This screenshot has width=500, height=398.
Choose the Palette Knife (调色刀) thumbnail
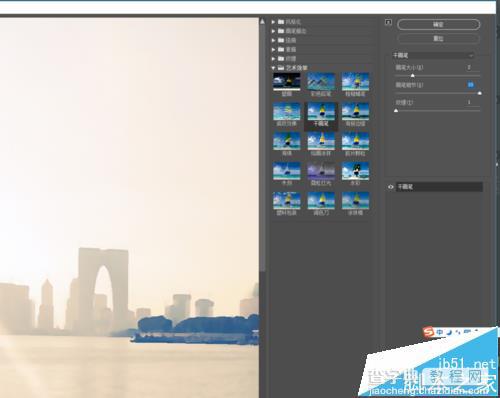[x=321, y=201]
